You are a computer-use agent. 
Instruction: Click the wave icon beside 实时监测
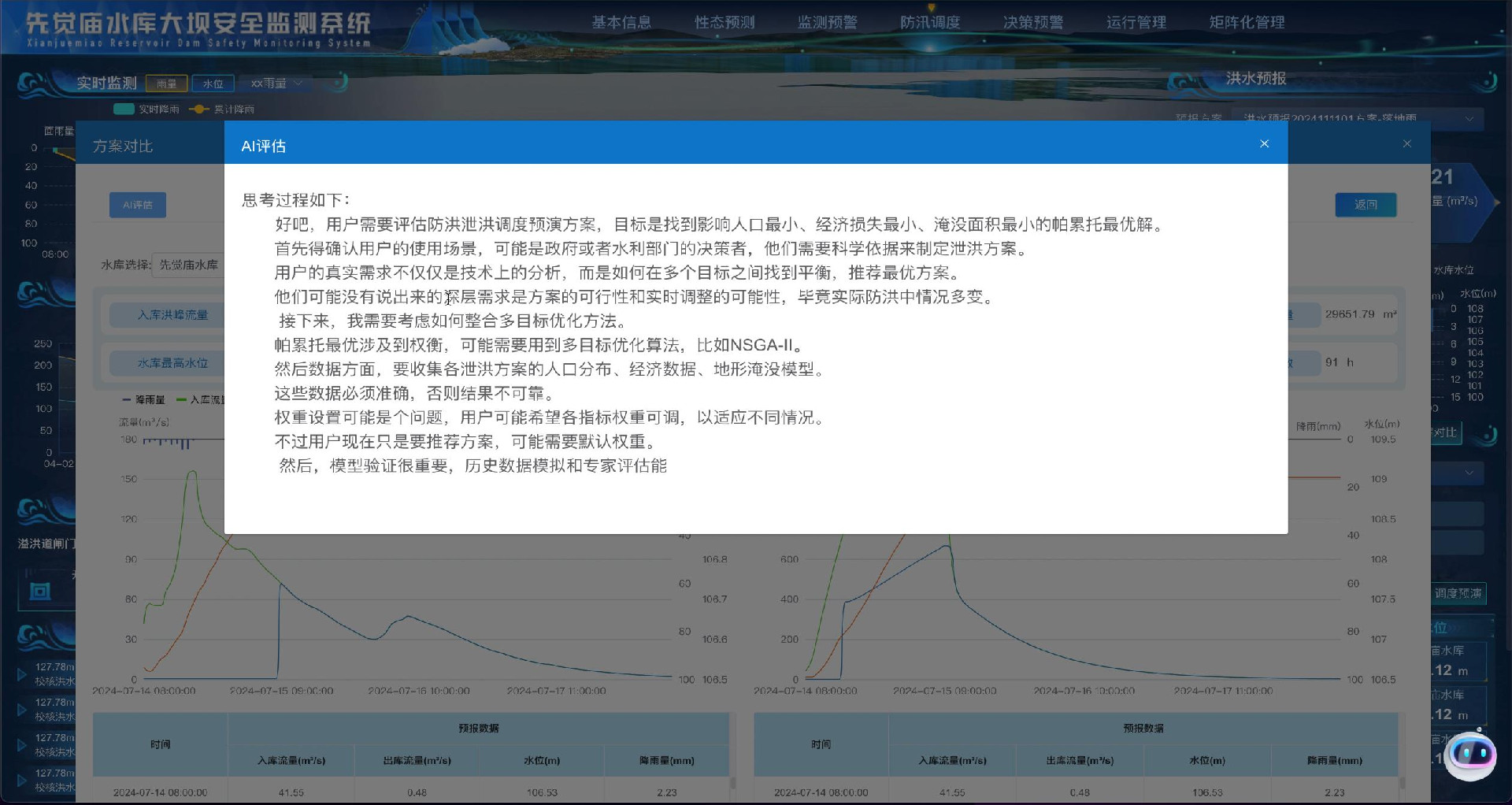pyautogui.click(x=35, y=83)
